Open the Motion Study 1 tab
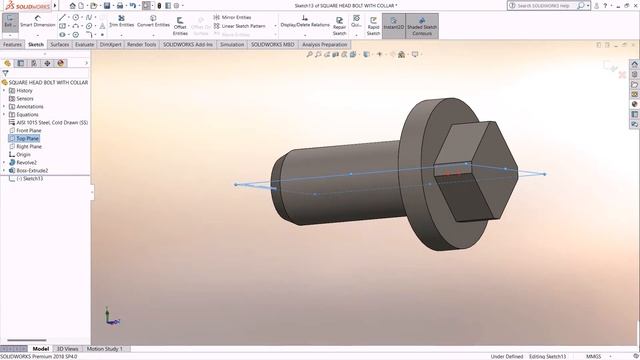Viewport: 640px width, 360px height. click(104, 349)
